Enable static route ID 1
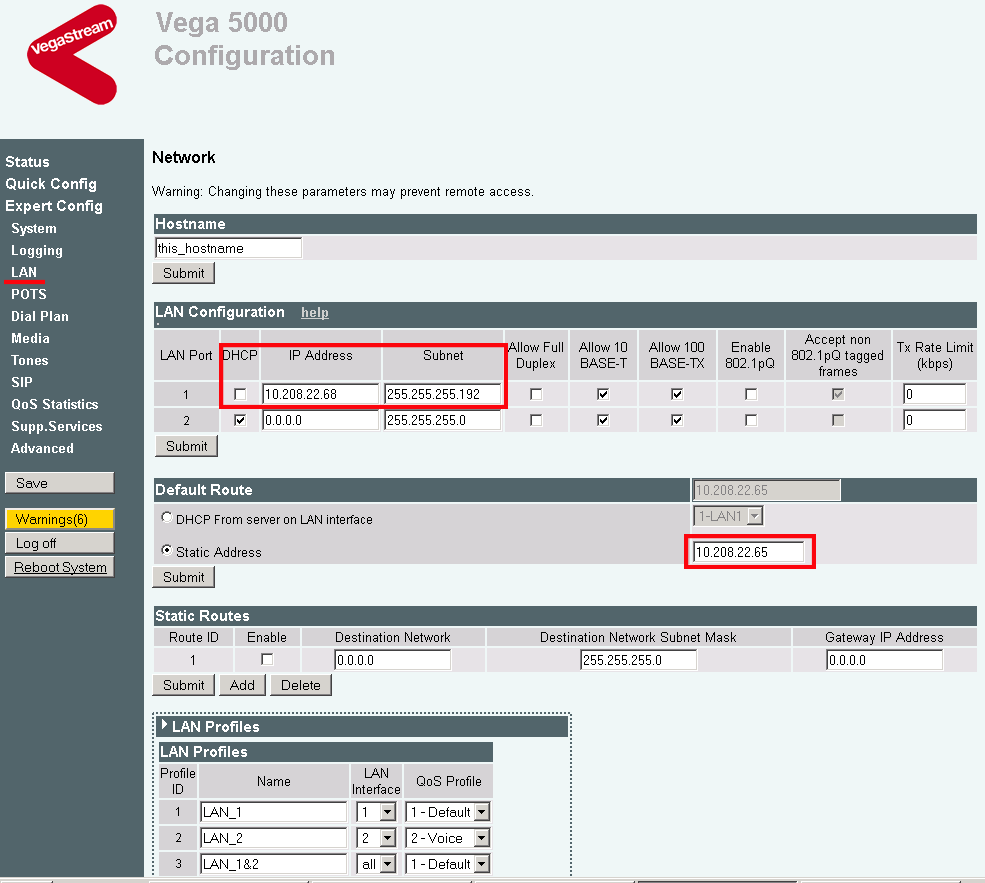Image resolution: width=985 pixels, height=883 pixels. tap(267, 659)
